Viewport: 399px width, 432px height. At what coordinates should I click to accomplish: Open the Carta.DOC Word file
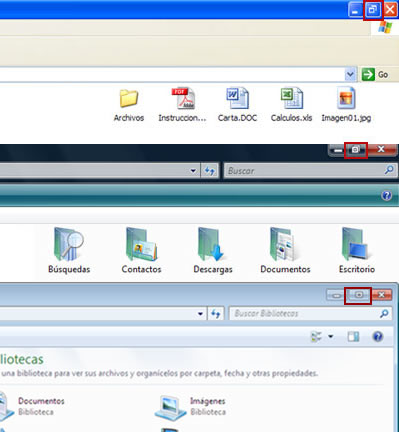[237, 105]
